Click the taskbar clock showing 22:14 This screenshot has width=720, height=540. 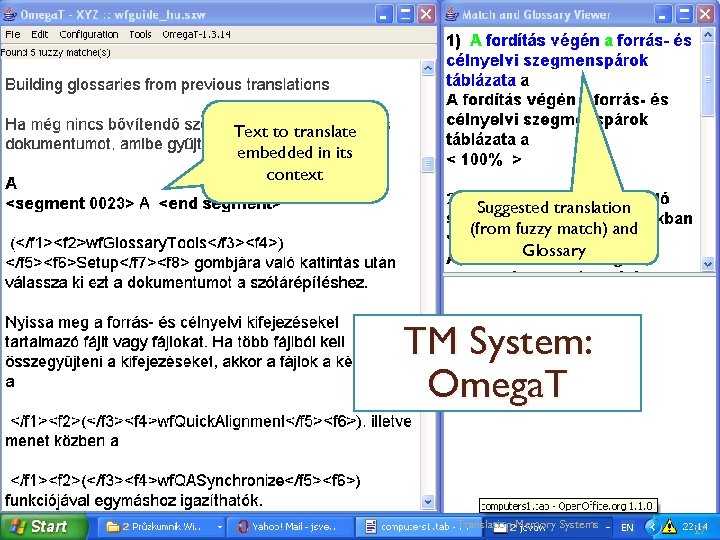coord(695,527)
